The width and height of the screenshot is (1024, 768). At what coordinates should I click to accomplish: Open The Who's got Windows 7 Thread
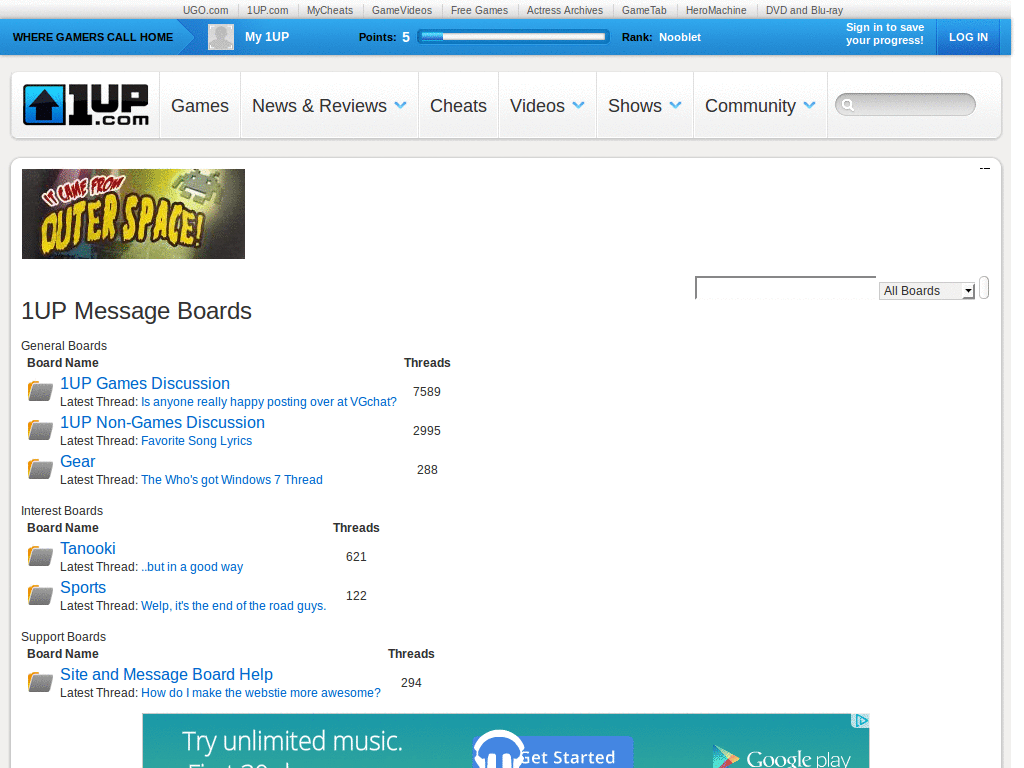click(x=232, y=480)
